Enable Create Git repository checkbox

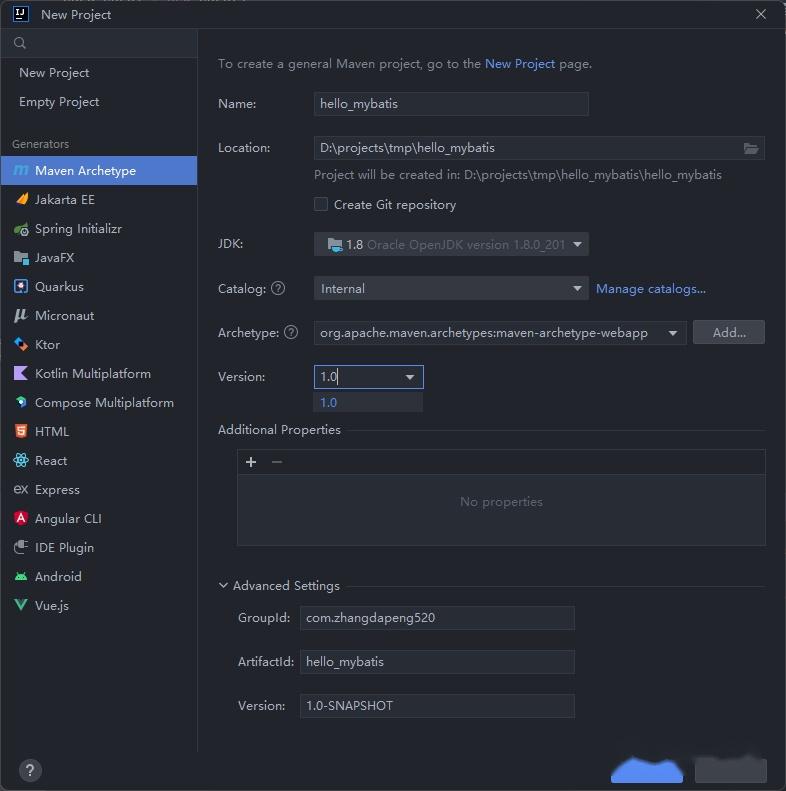pos(321,205)
